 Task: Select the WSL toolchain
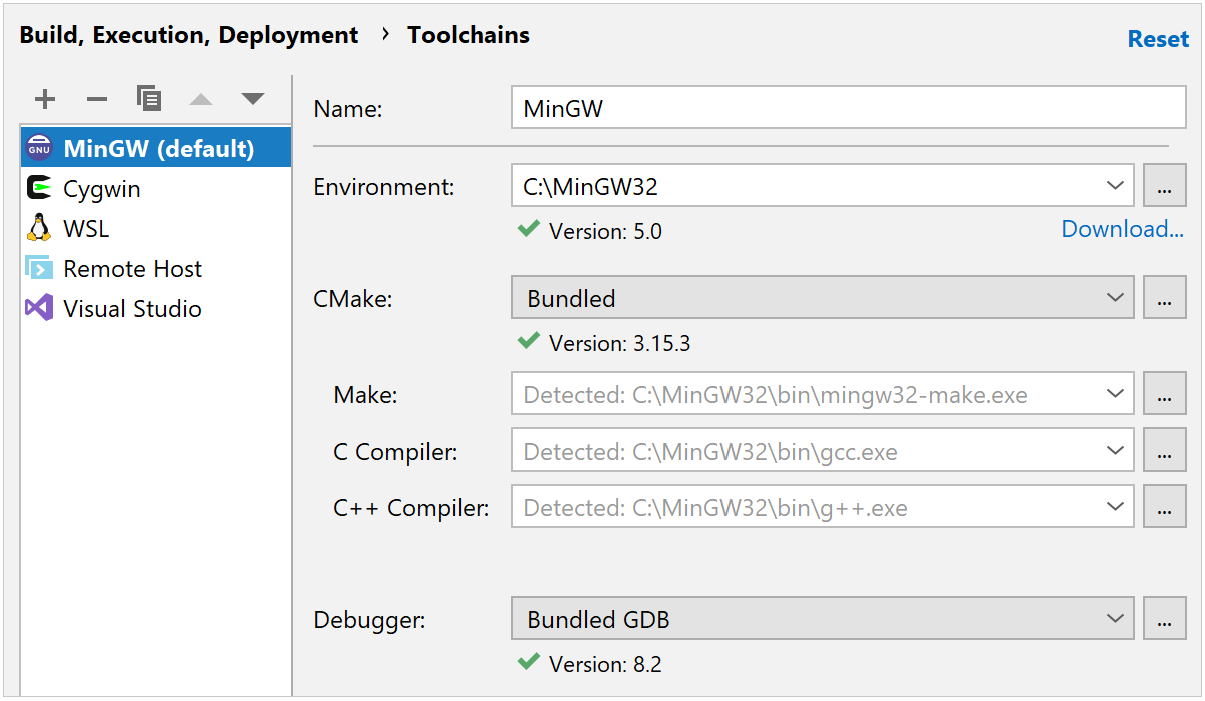coord(156,228)
